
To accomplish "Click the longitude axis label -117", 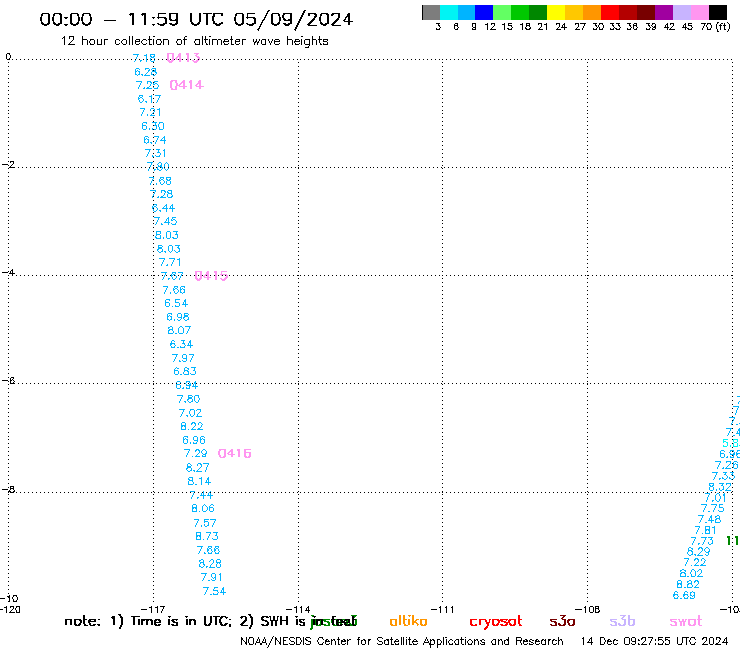I will point(153,609).
